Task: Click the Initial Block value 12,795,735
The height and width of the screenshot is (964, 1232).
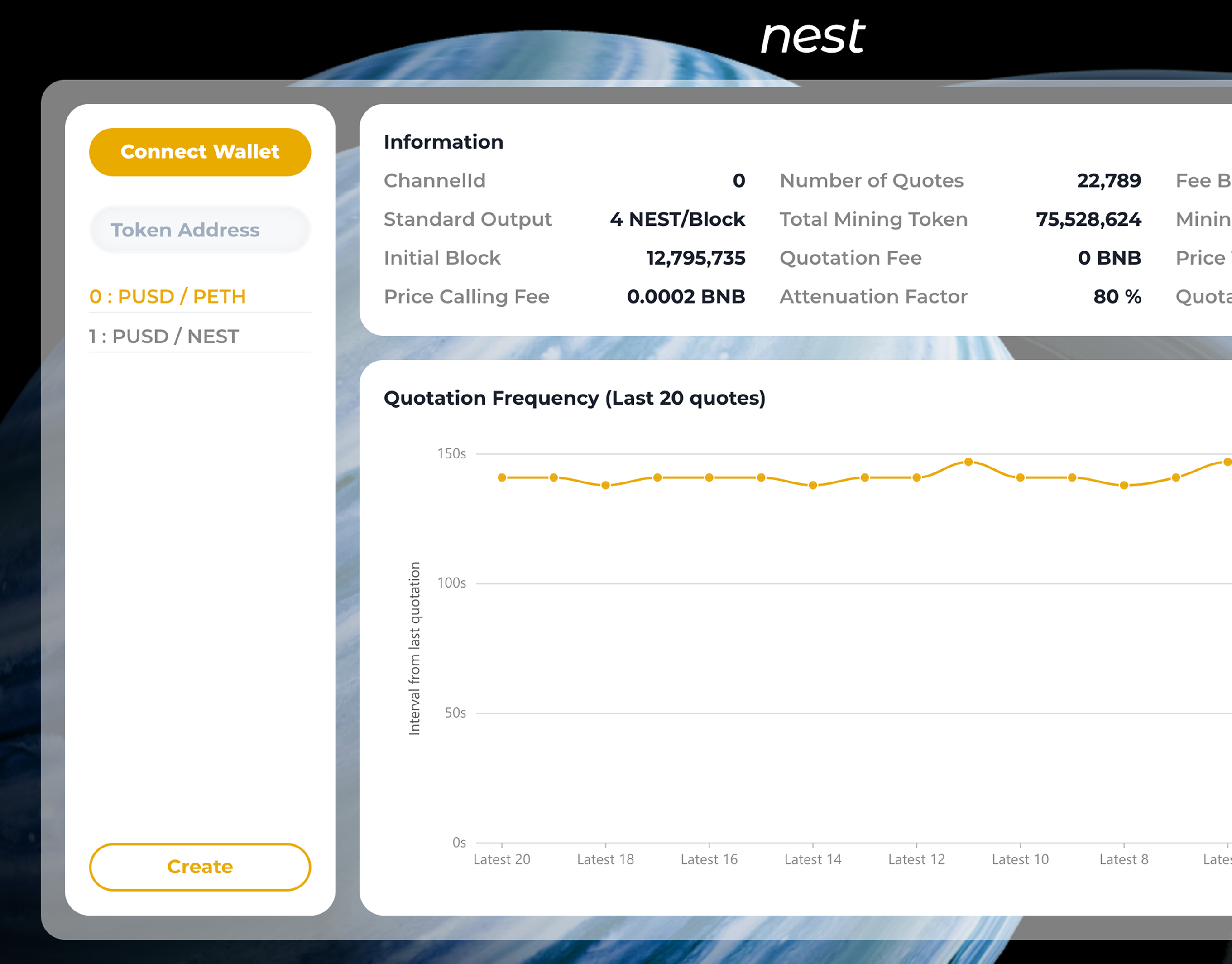Action: tap(695, 258)
